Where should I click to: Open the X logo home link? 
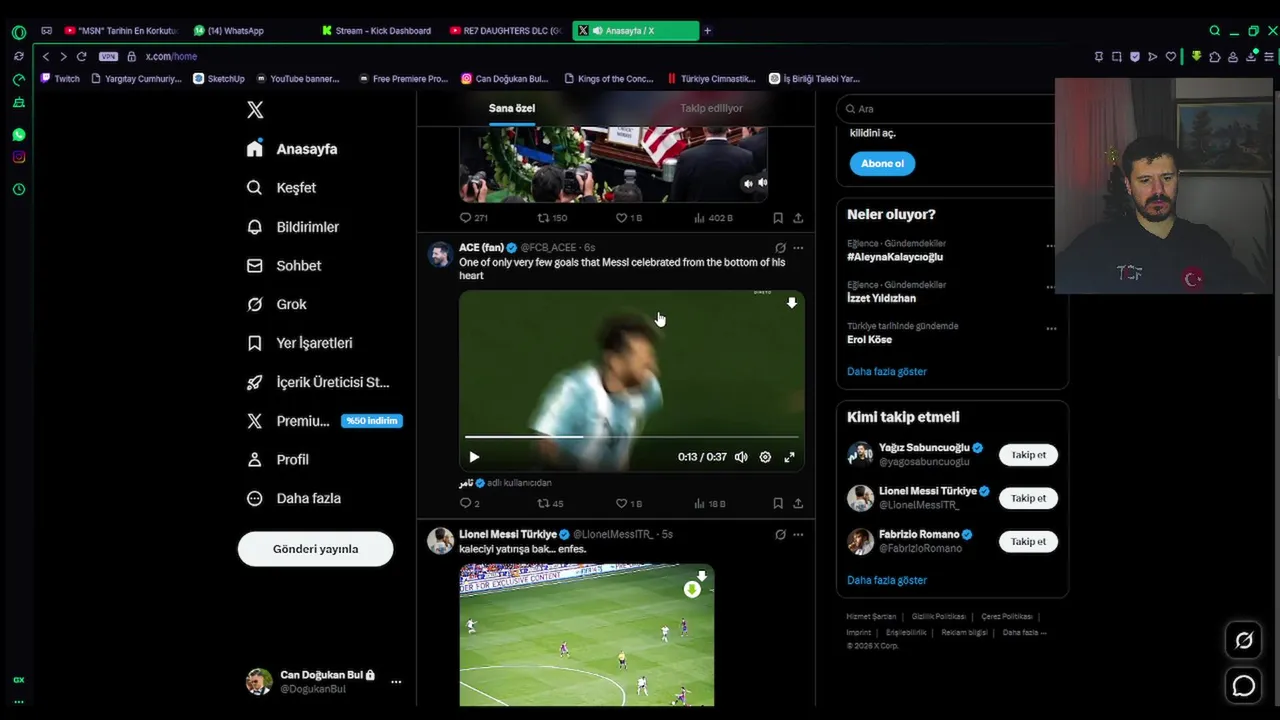tap(255, 110)
